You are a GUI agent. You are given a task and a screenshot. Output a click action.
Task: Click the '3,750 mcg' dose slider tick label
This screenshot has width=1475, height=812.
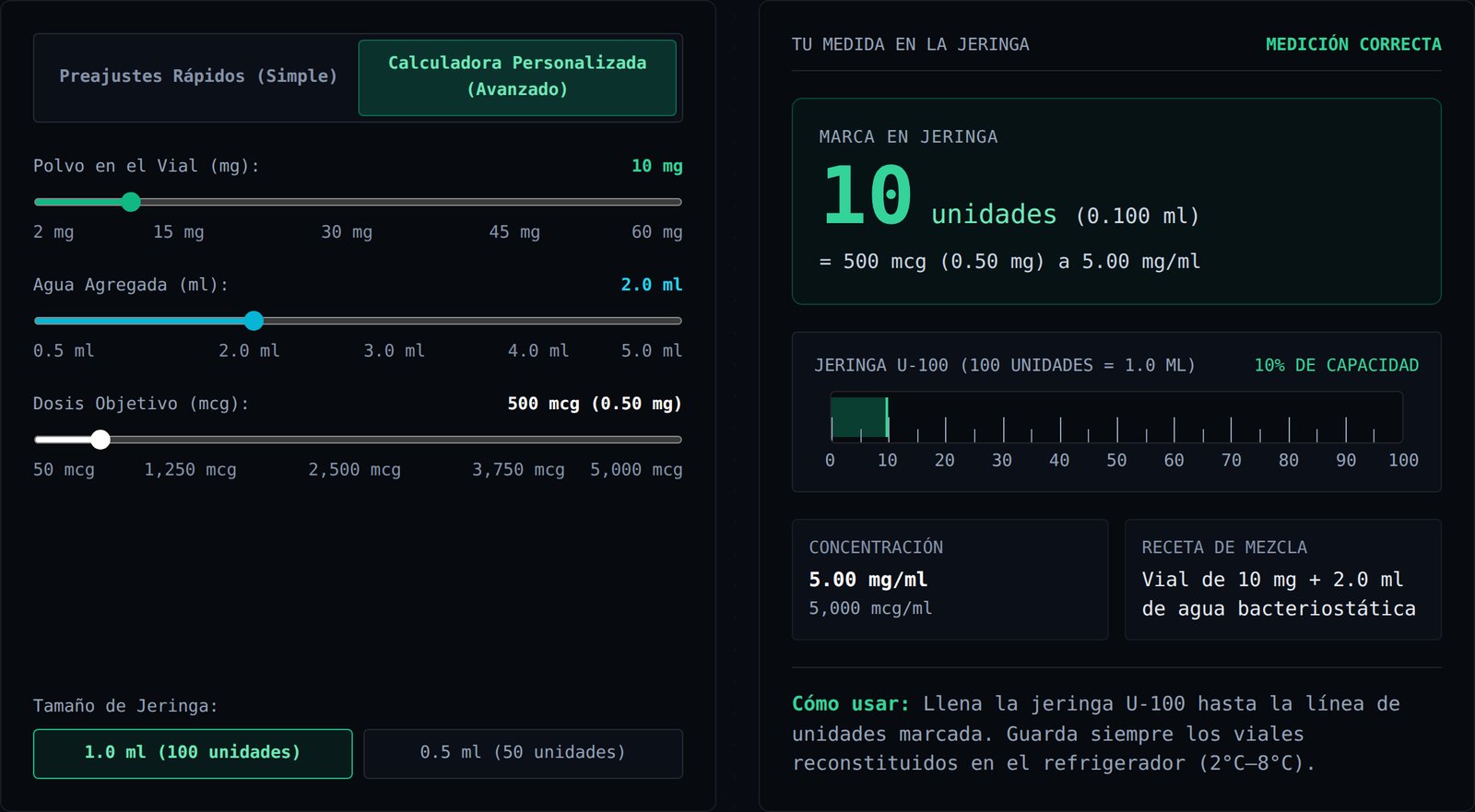518,470
